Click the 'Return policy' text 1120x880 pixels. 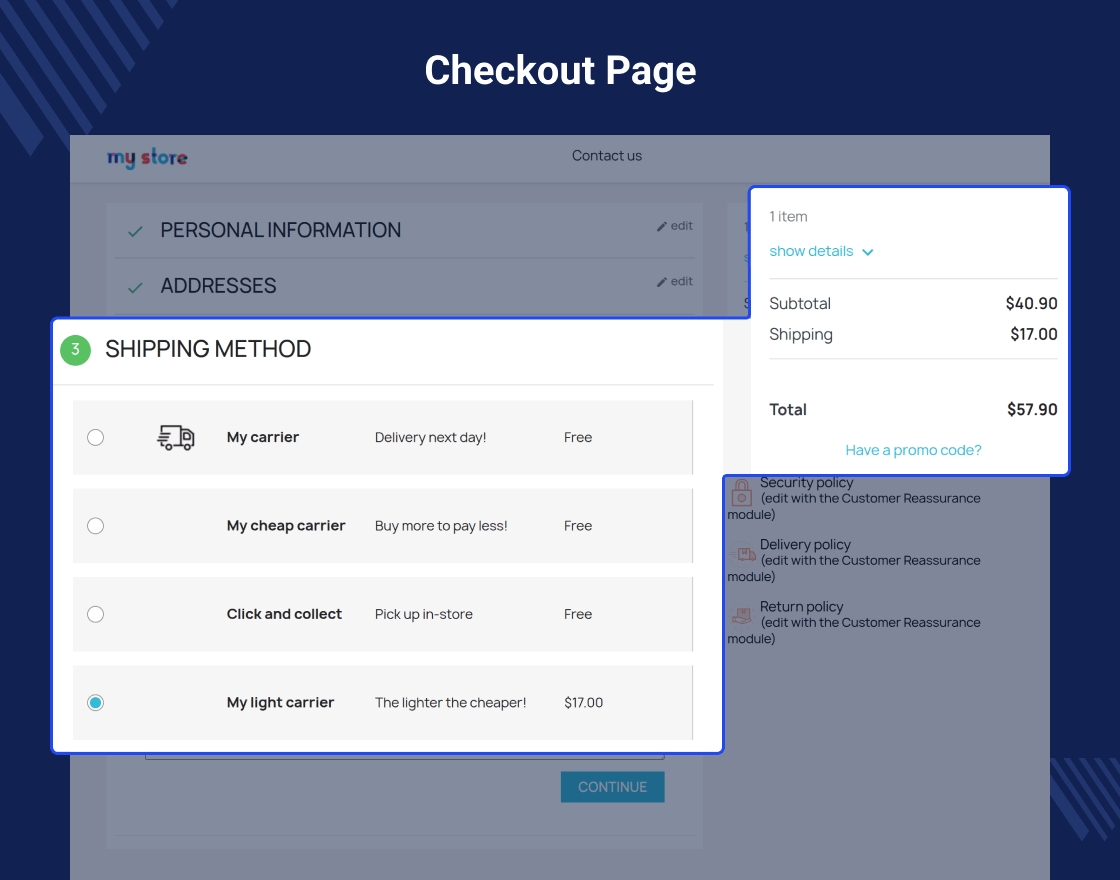(x=801, y=606)
